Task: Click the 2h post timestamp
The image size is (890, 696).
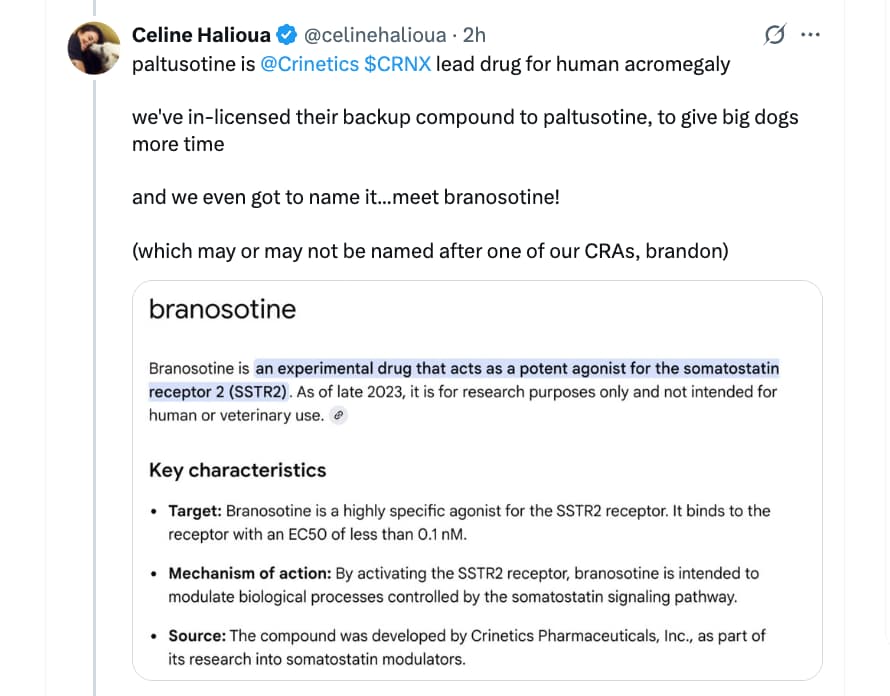Action: pos(474,35)
